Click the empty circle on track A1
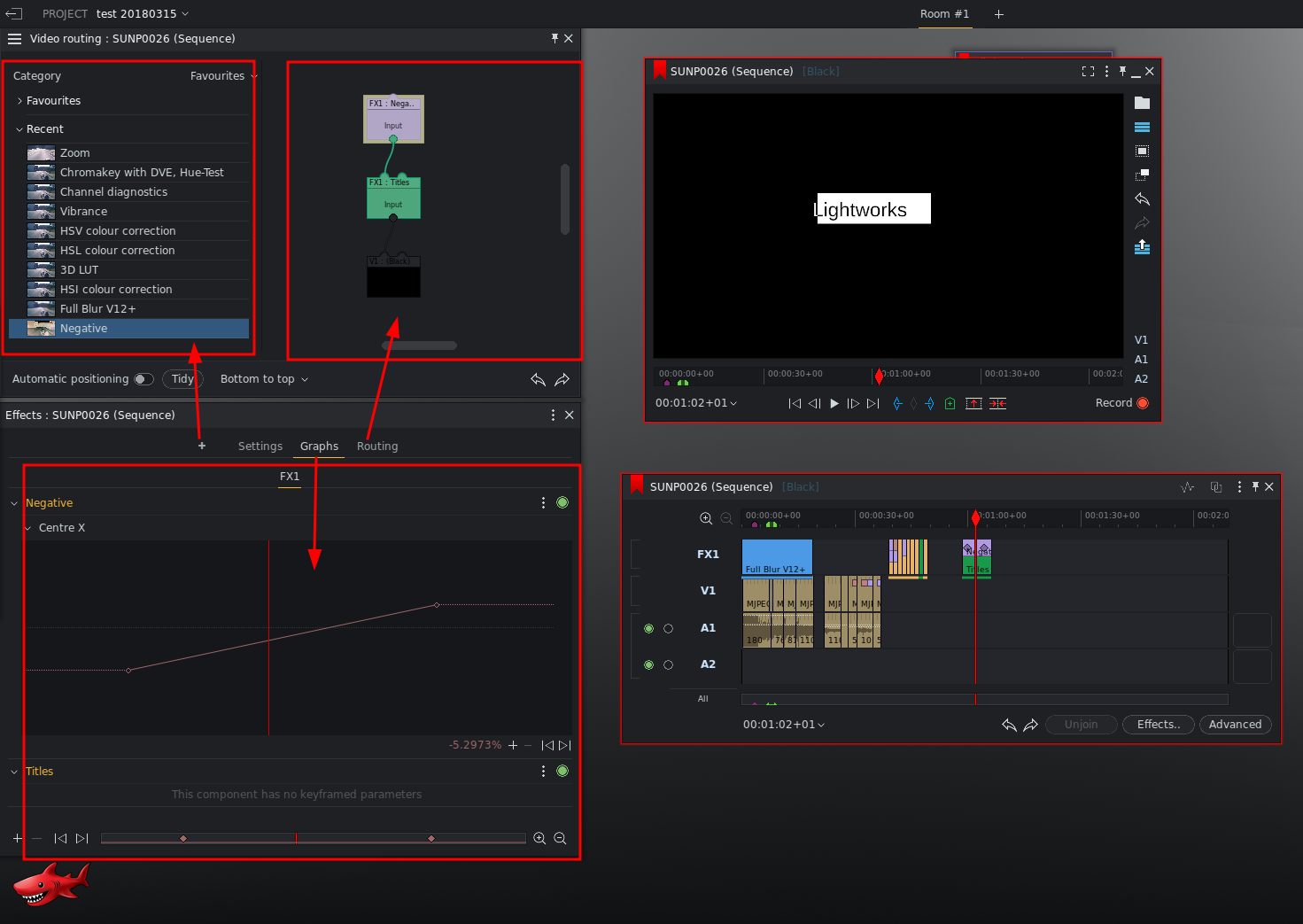 pos(668,628)
